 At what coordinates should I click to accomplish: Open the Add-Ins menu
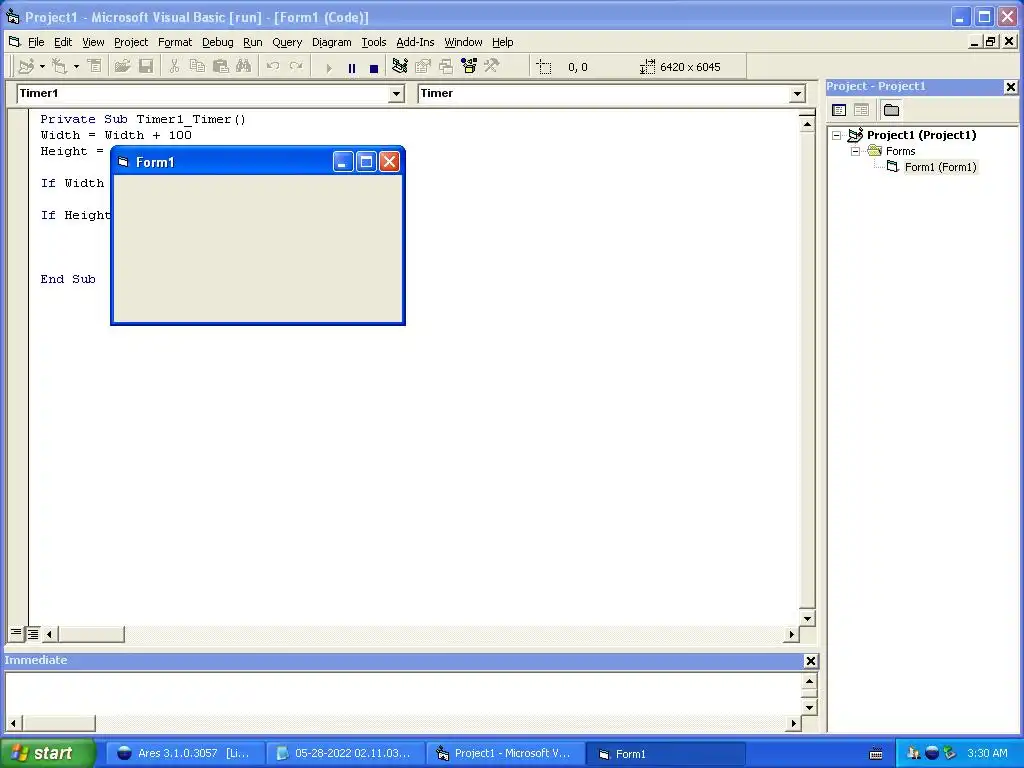tap(415, 42)
